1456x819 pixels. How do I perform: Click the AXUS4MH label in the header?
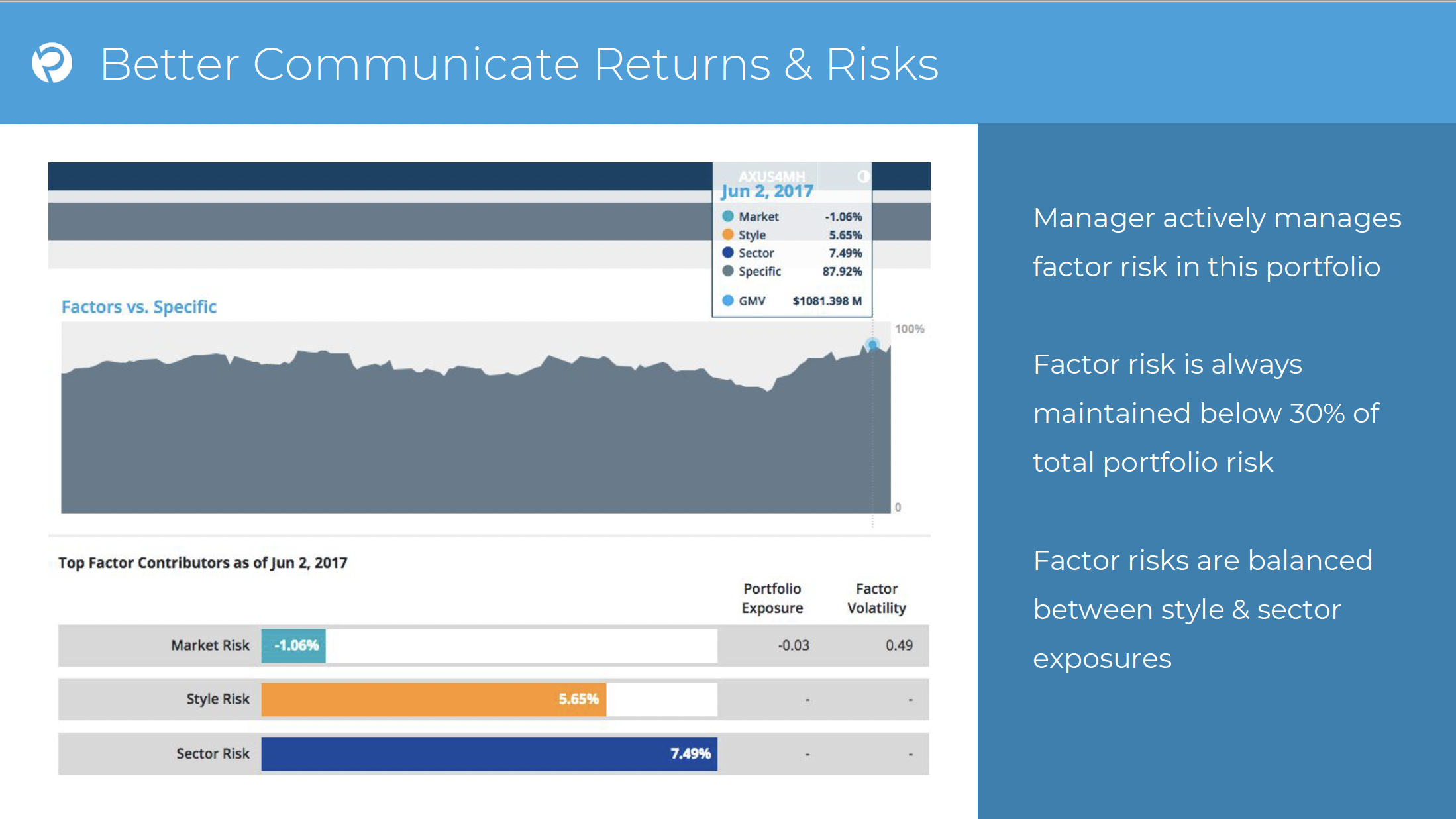click(772, 176)
